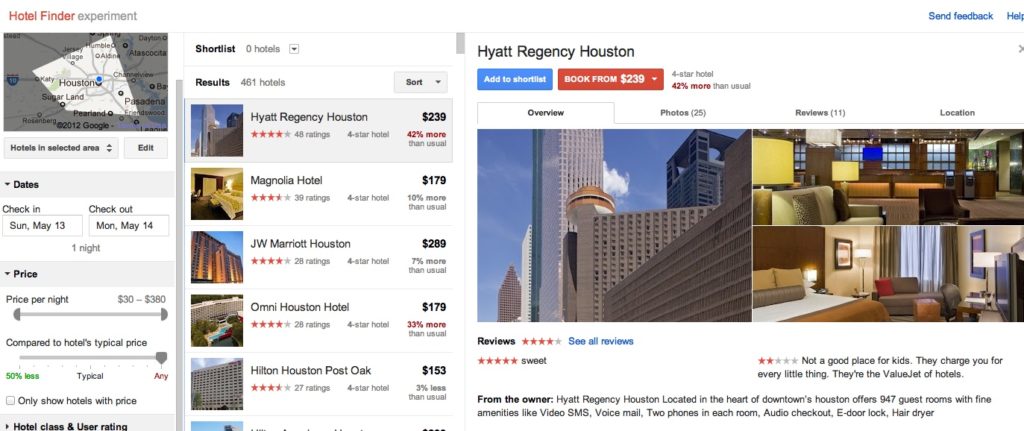Click the Houston map thumbnail
1024x431 pixels.
pos(86,82)
